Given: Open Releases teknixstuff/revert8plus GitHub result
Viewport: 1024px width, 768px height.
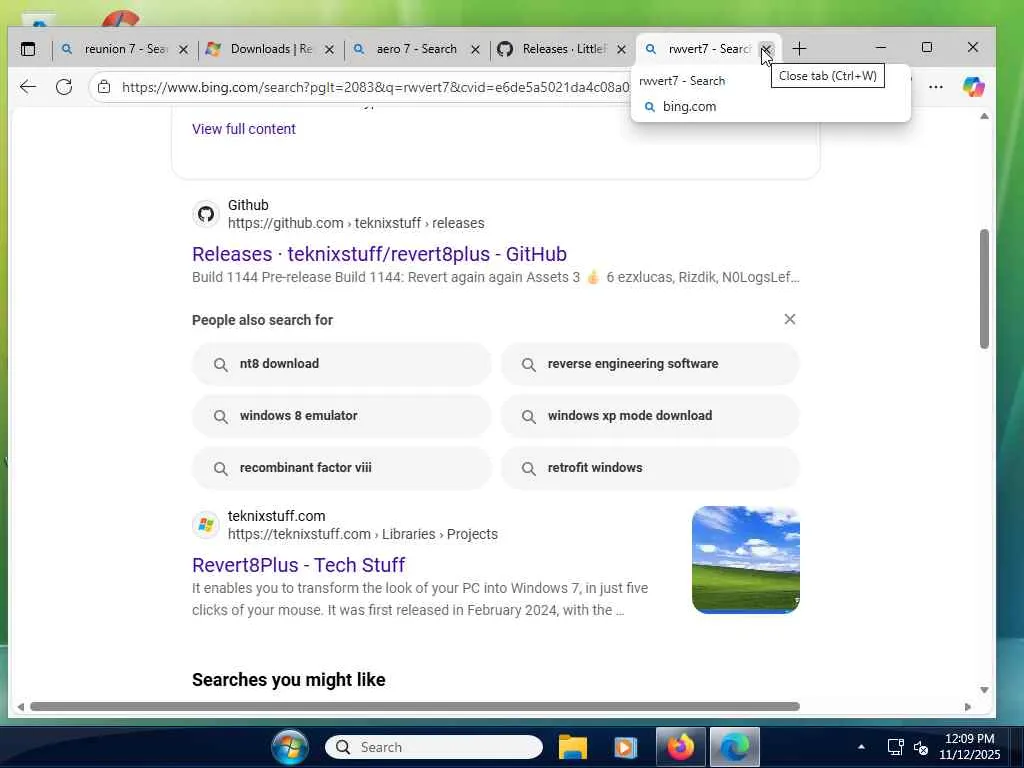Looking at the screenshot, I should tap(379, 254).
